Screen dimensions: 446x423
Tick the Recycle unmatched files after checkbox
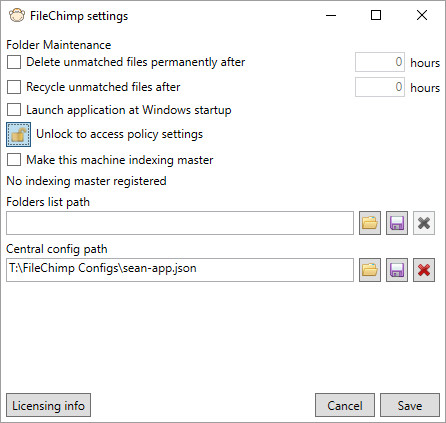(x=14, y=87)
